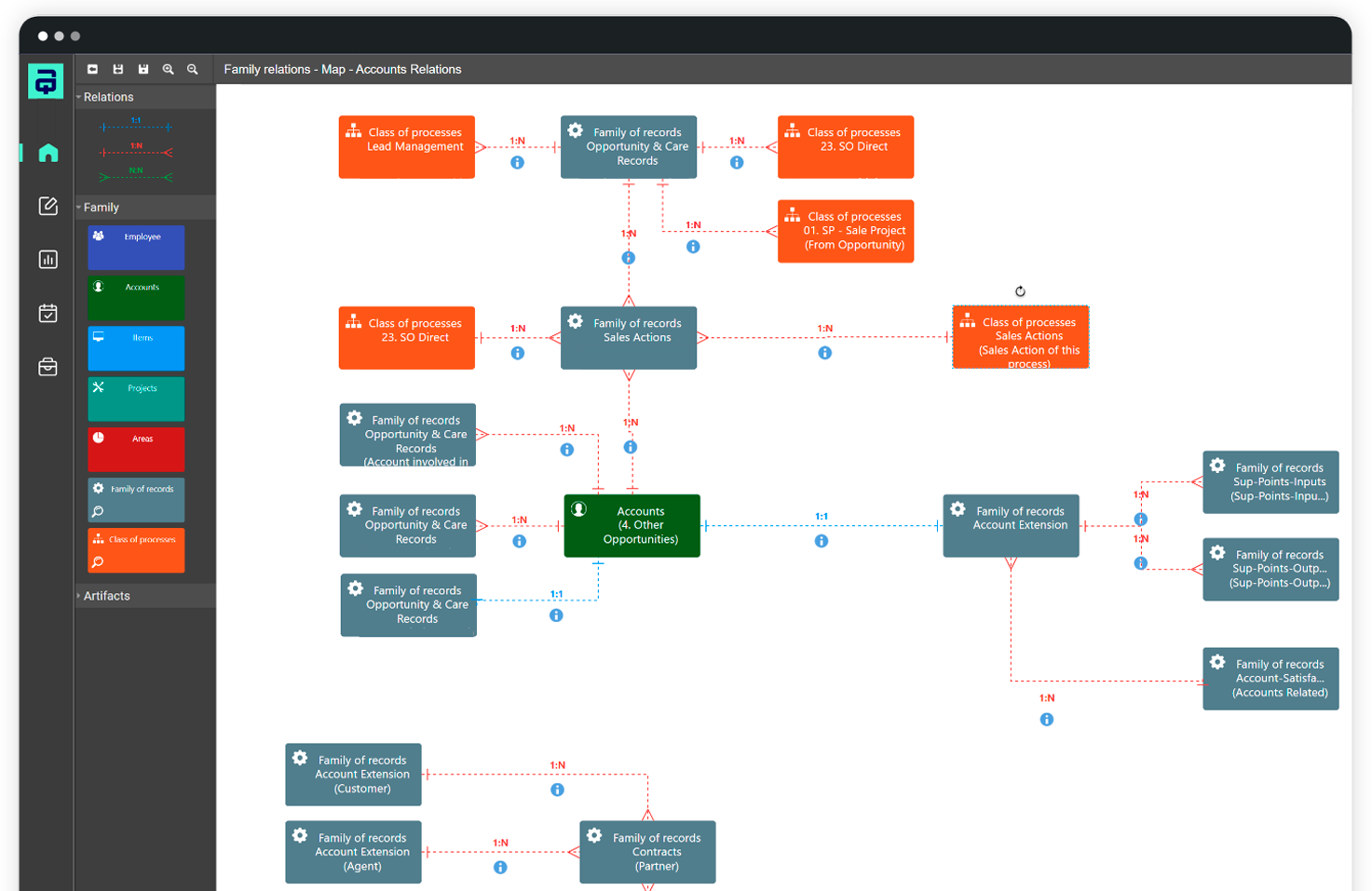Open the calendar checkmark sidebar icon
Viewport: 1372px width, 891px height.
pos(48,313)
